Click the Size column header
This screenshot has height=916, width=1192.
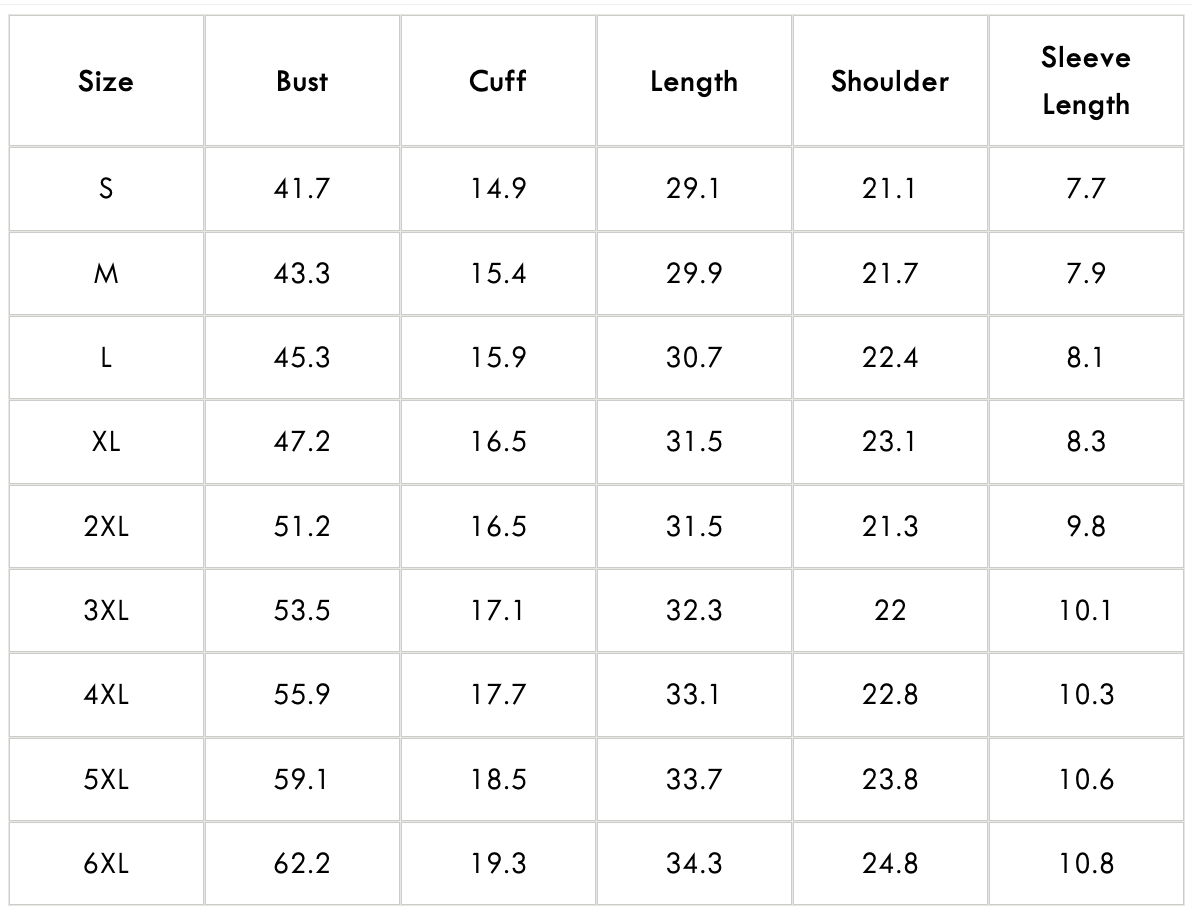click(106, 81)
